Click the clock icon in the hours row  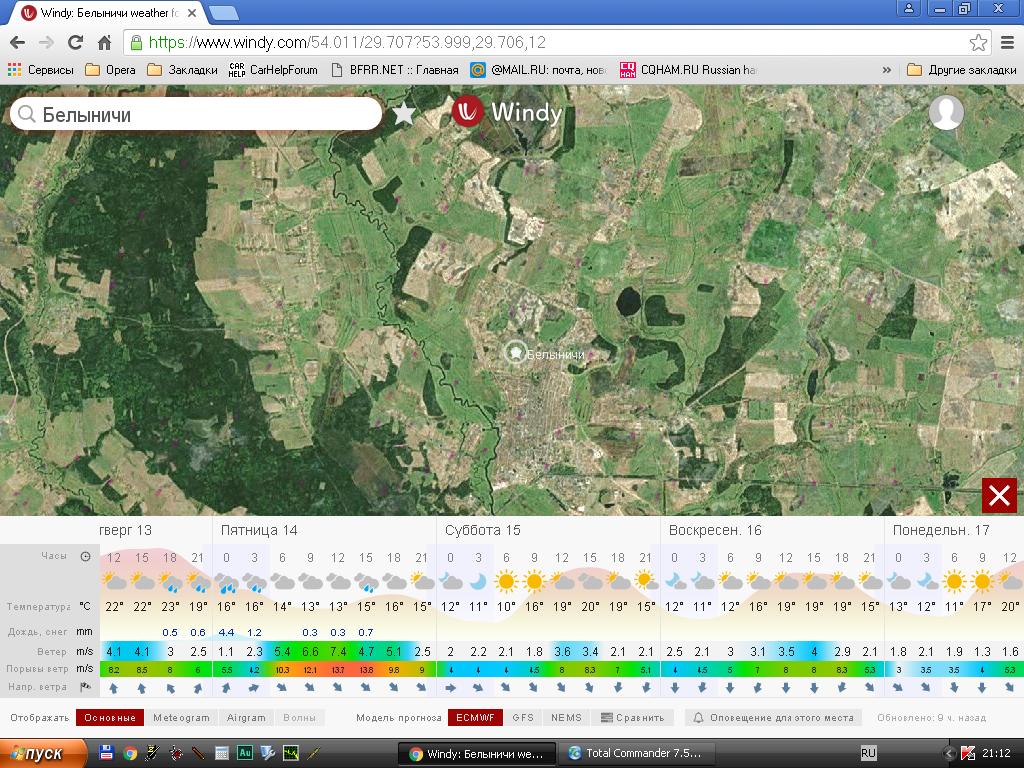85,557
